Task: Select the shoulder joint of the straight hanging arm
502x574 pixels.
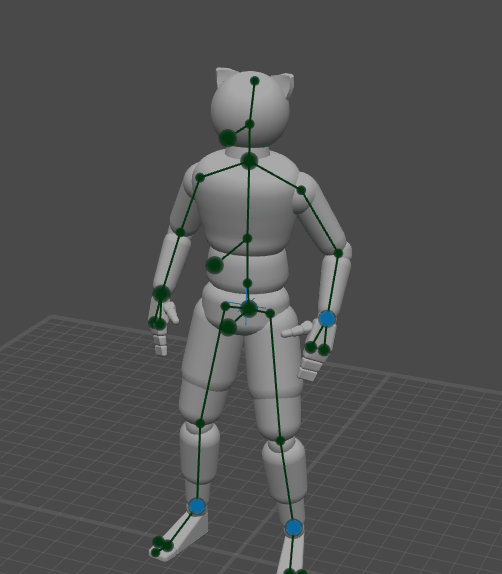Action: (x=200, y=178)
